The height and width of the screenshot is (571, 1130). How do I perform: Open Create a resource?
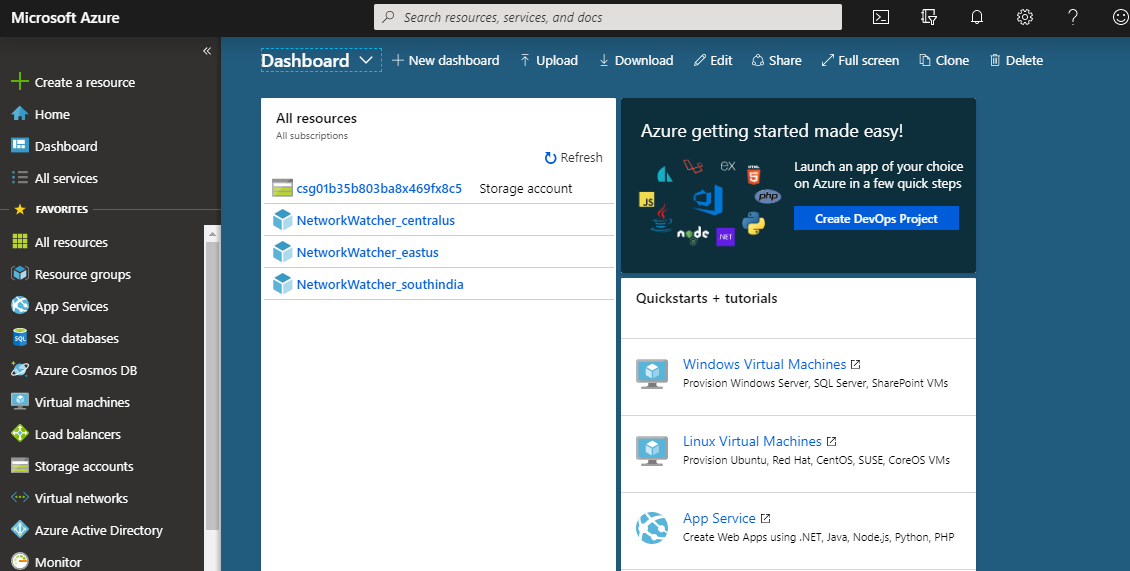pyautogui.click(x=85, y=82)
